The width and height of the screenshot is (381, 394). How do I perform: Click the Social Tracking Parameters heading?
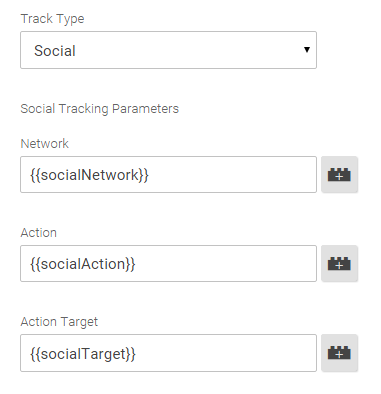(x=100, y=109)
